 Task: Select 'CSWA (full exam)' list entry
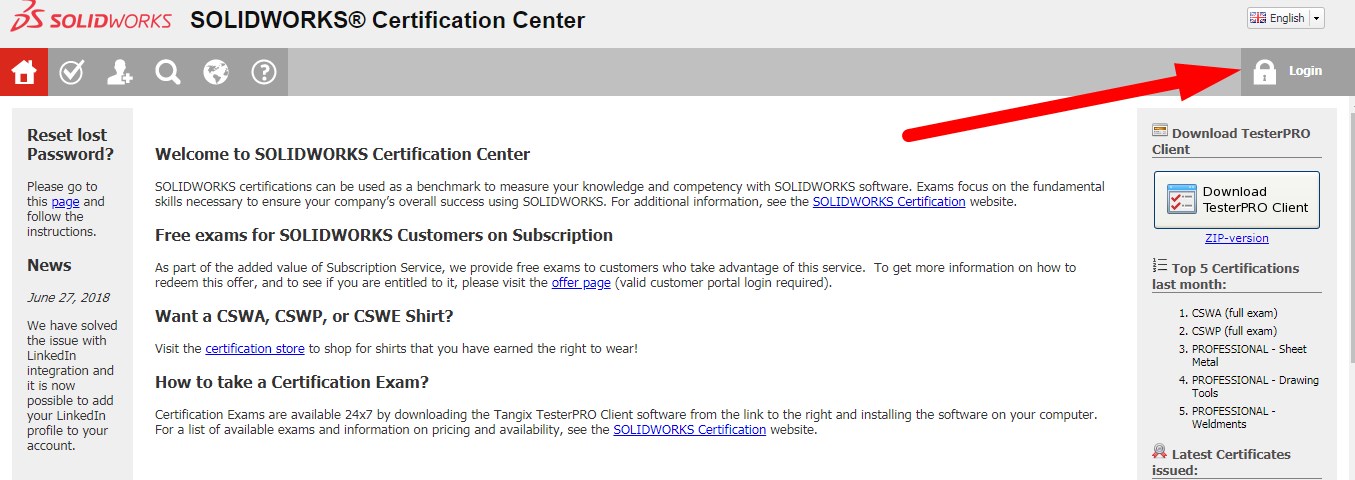pos(1235,313)
